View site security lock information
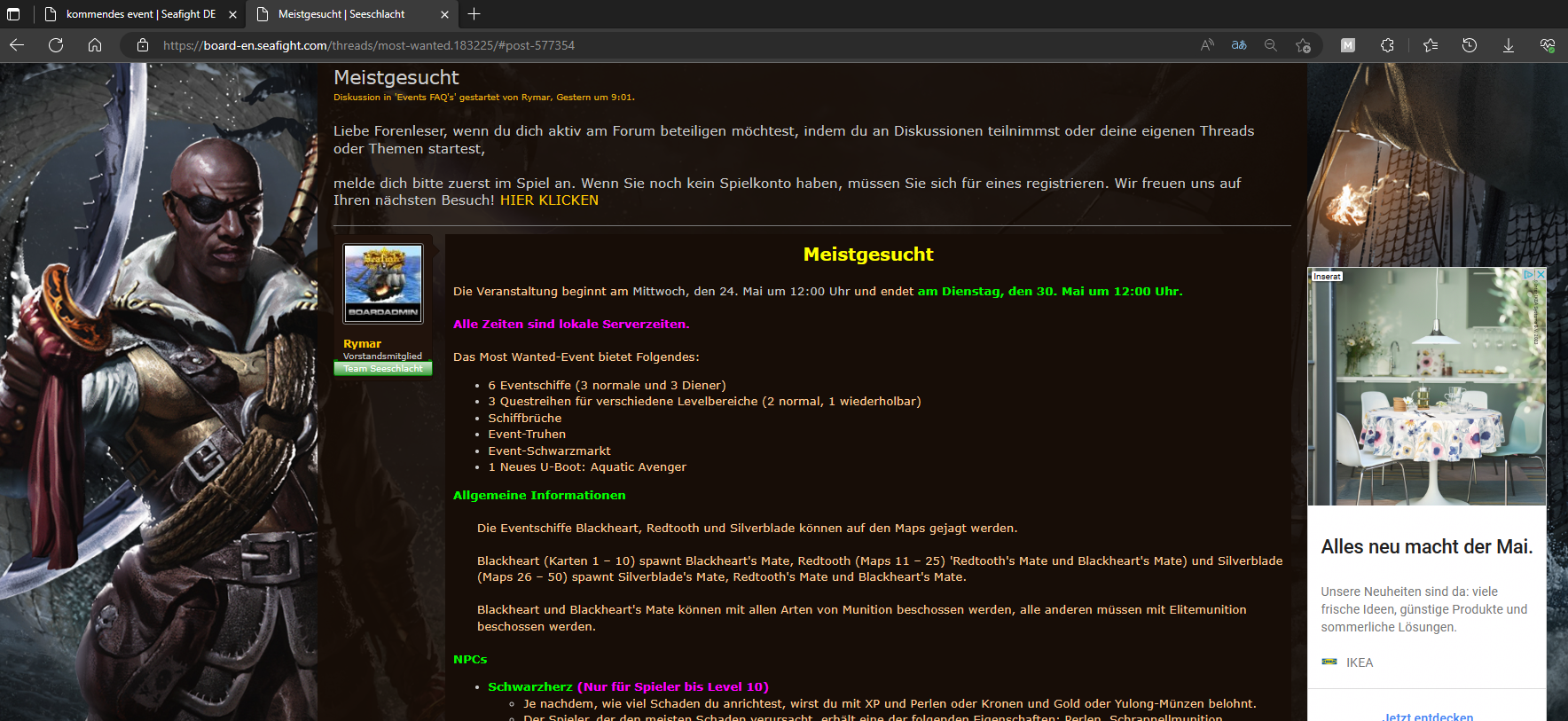 [x=143, y=45]
